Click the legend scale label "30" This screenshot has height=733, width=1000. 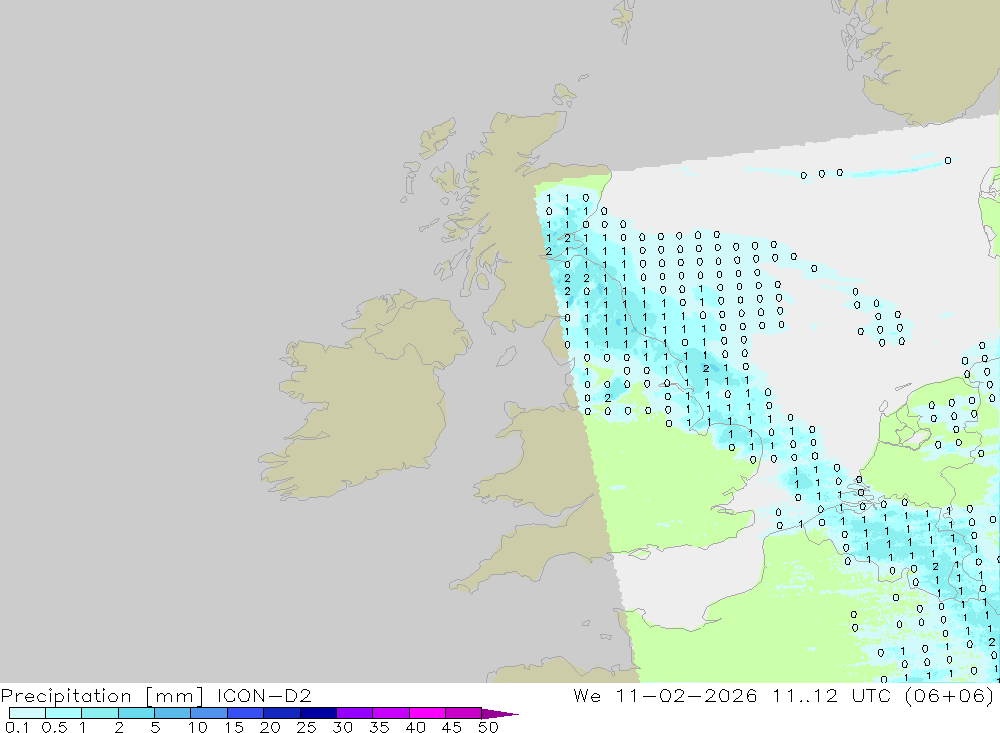coord(342,727)
